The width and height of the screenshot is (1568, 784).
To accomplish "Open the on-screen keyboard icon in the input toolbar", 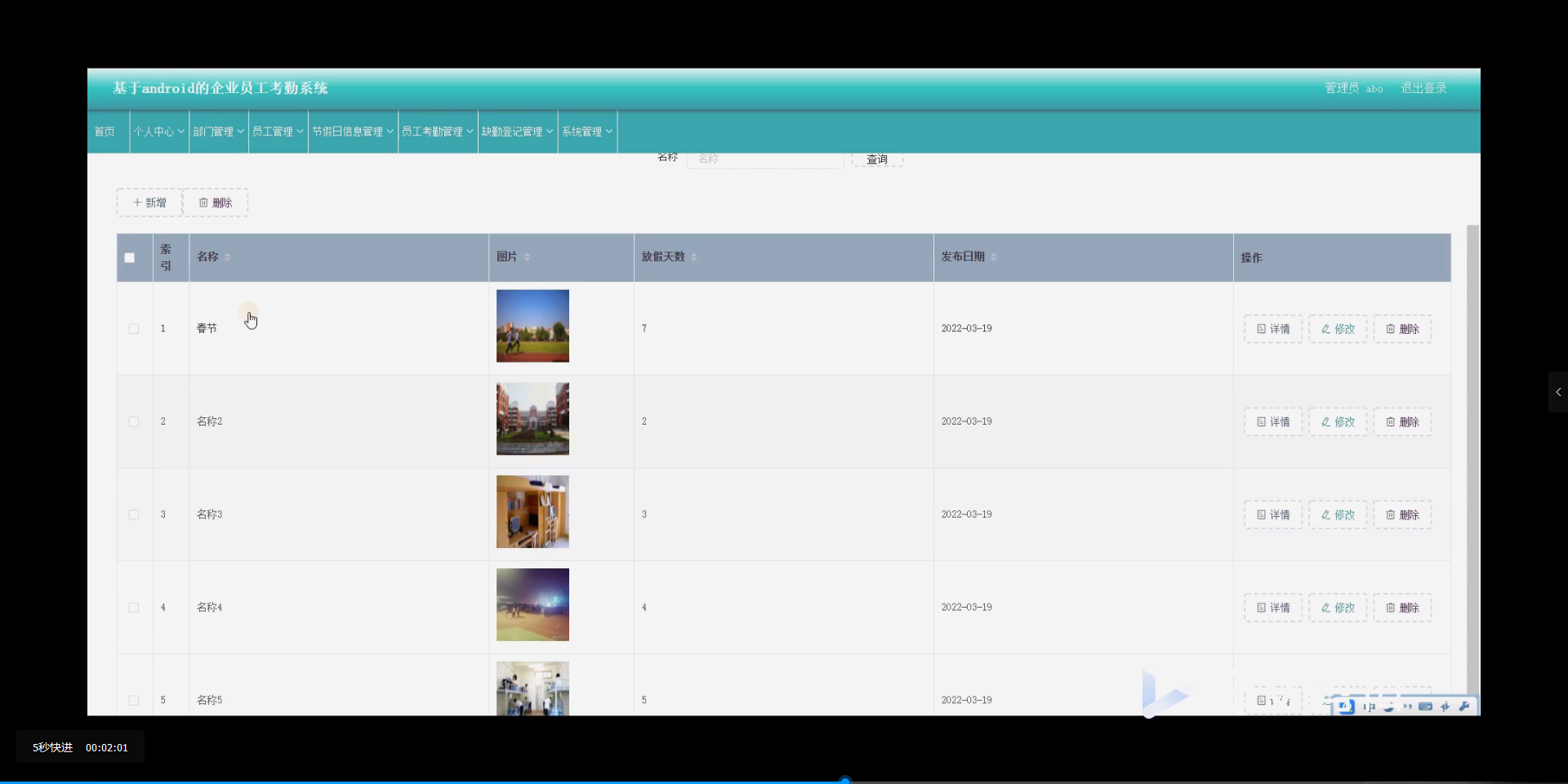I will (x=1424, y=706).
